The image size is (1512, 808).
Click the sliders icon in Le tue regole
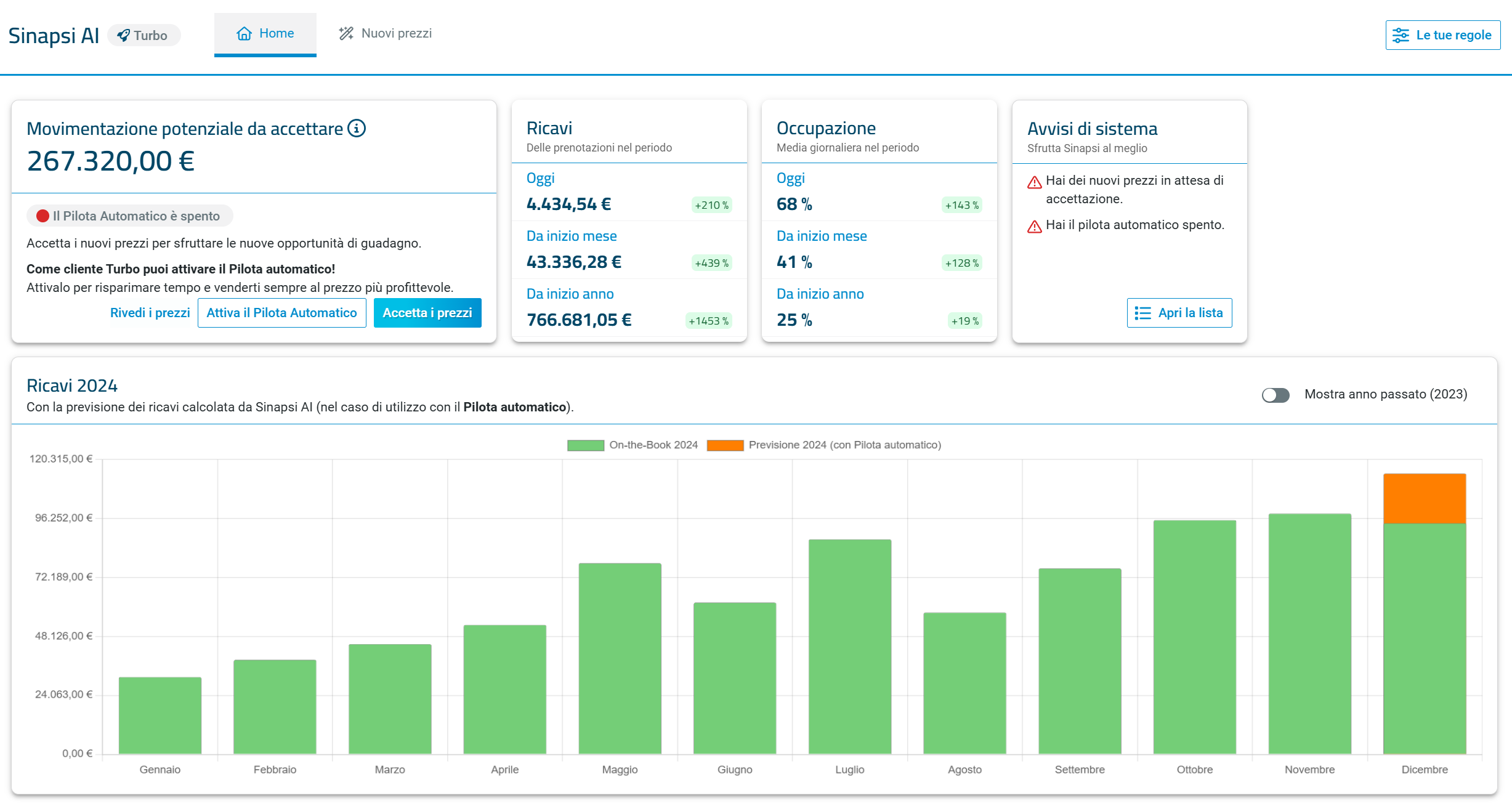1401,35
